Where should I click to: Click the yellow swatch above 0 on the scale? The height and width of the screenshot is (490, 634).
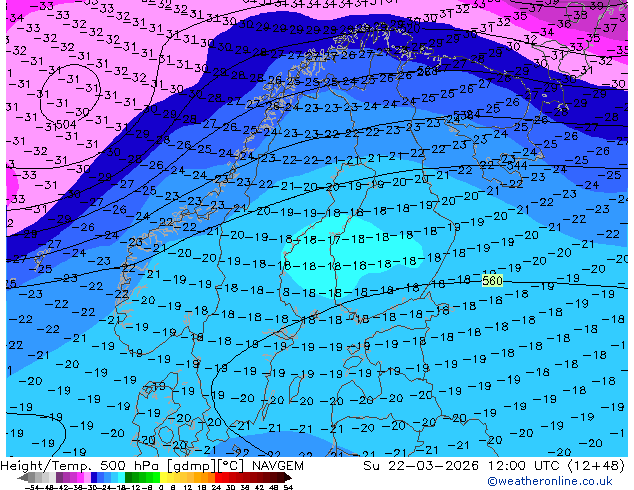pos(163,478)
